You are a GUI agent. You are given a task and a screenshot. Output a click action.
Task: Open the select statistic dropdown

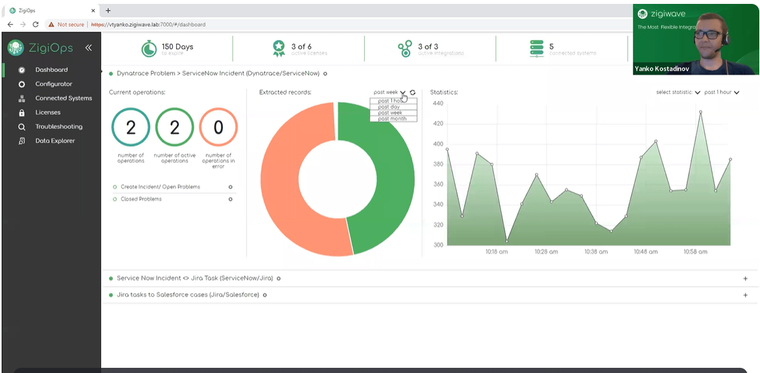point(678,93)
